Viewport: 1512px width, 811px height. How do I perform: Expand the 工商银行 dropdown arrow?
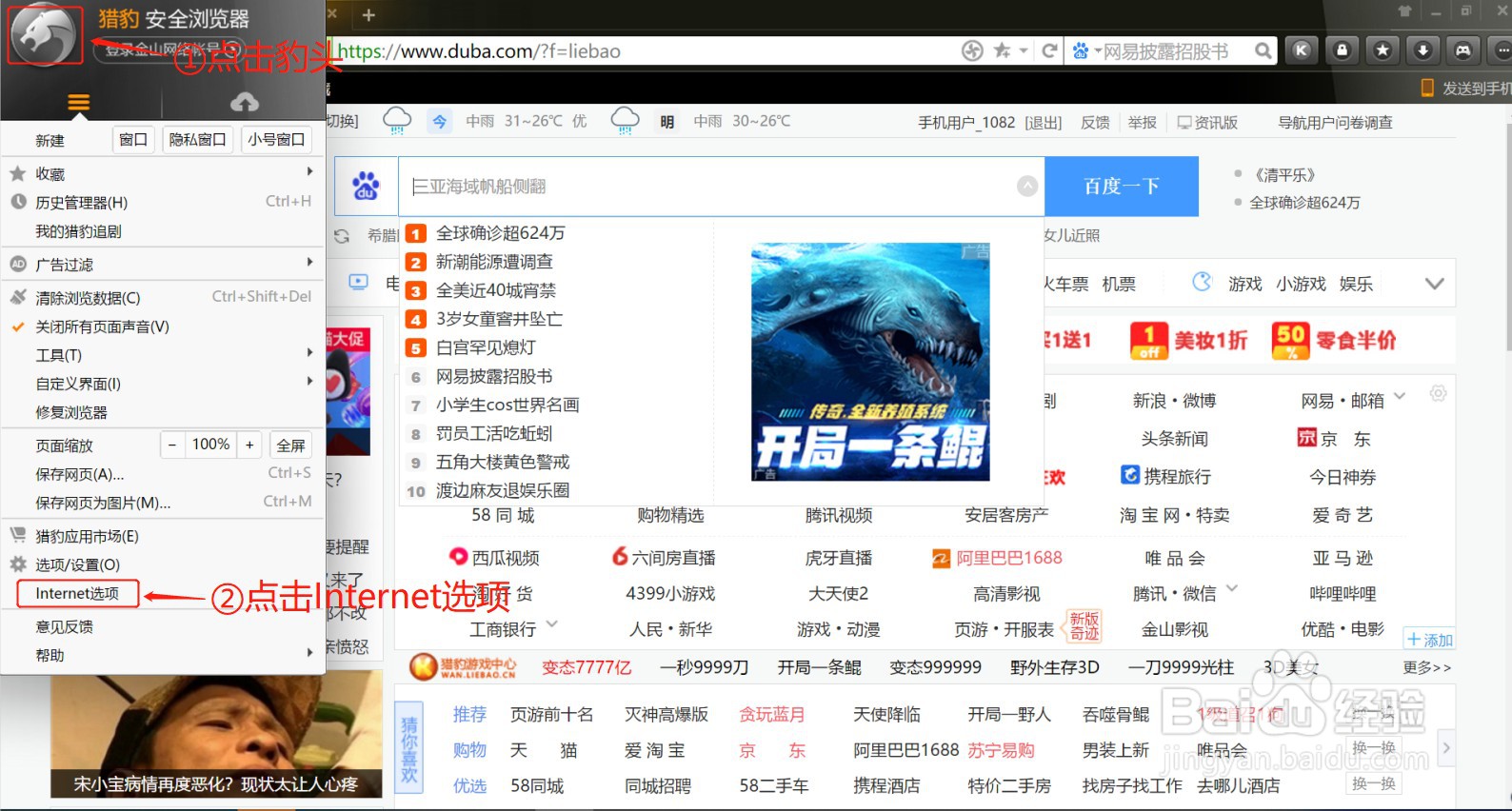pos(551,624)
